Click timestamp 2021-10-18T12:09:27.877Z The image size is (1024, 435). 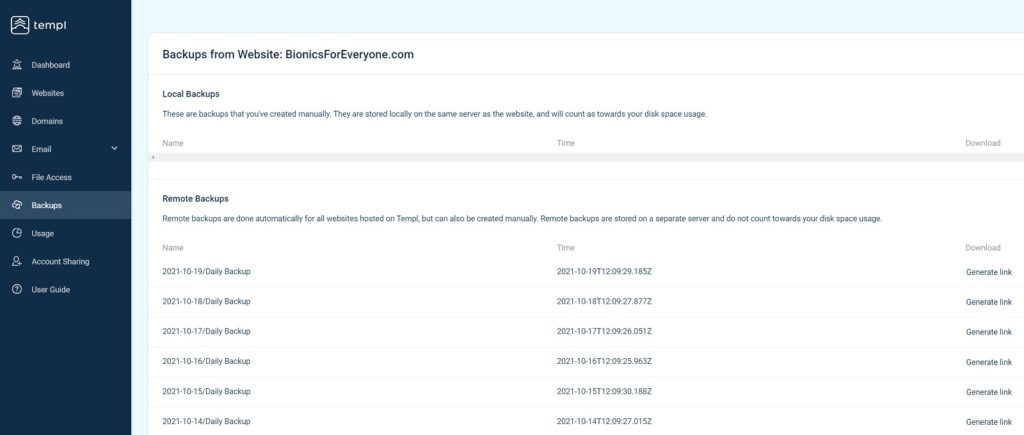(x=604, y=301)
